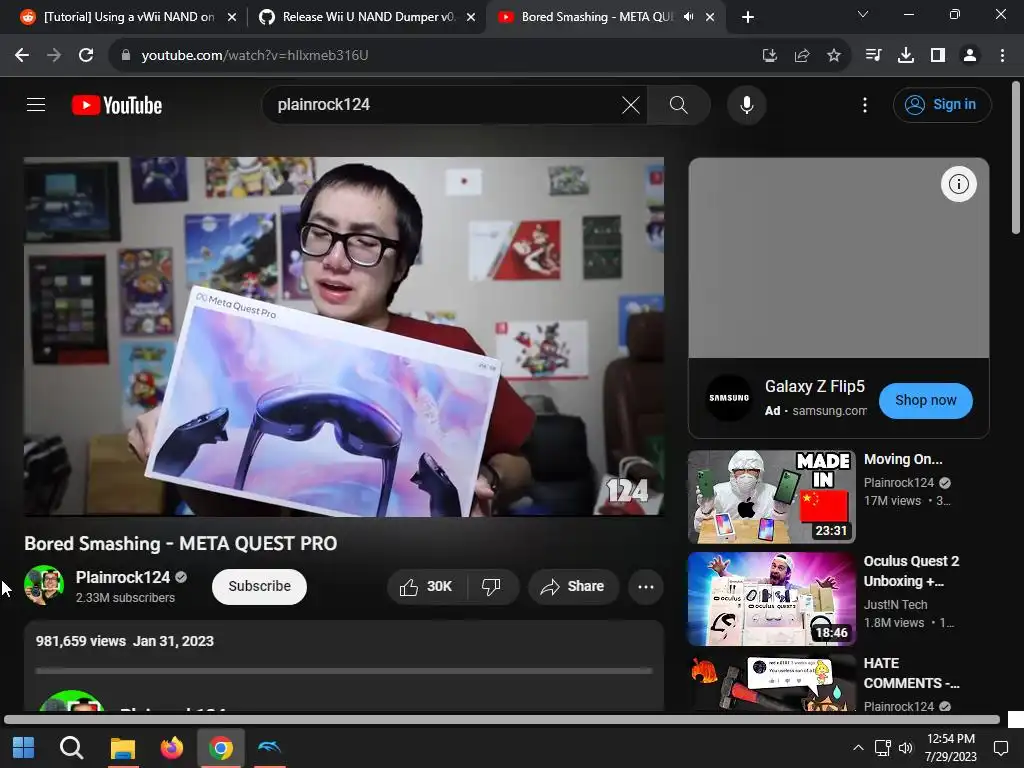Open the Chrome three-dot menu
This screenshot has height=768, width=1024.
(1002, 56)
